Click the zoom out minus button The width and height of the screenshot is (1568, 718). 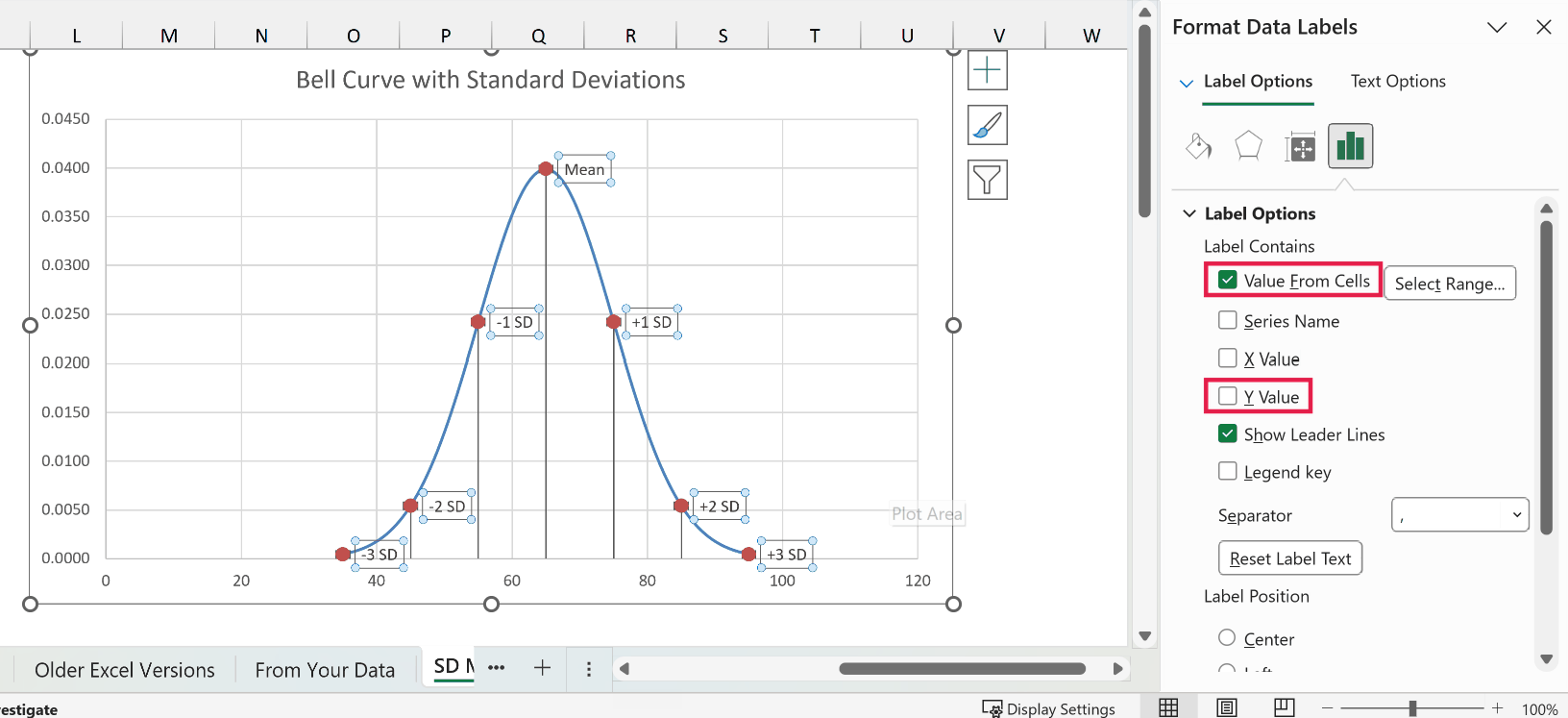(1327, 708)
